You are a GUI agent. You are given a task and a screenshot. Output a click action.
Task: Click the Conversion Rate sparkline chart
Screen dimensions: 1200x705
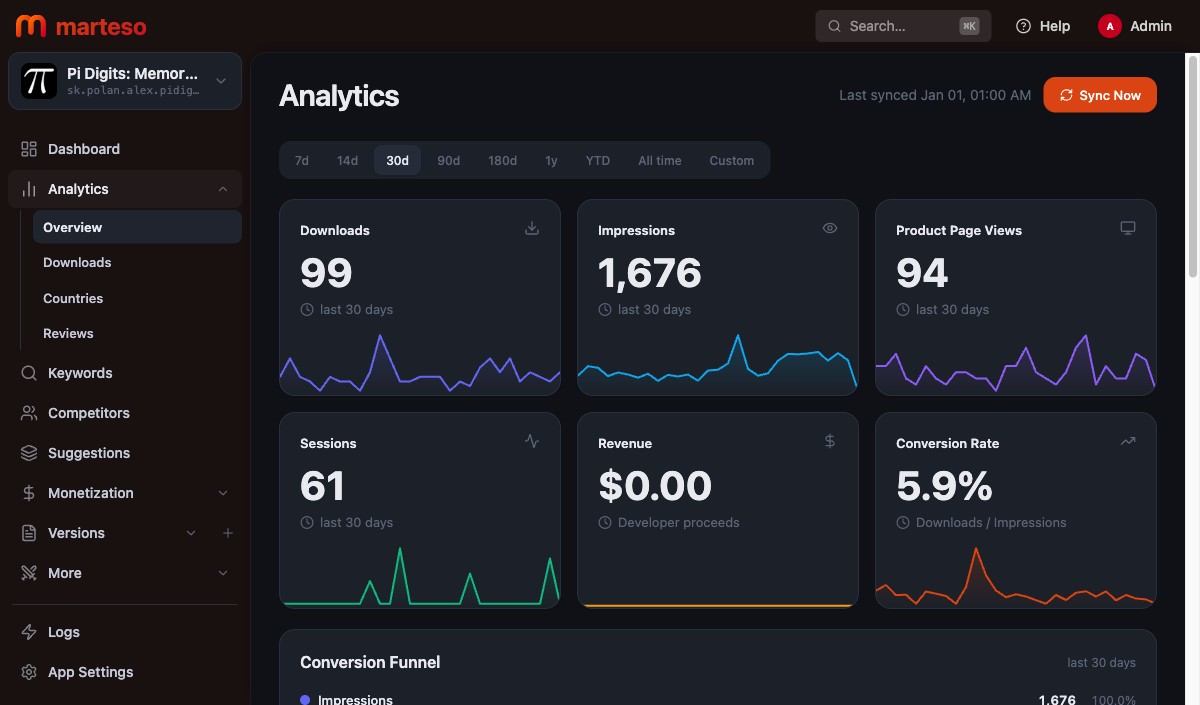coord(1016,576)
